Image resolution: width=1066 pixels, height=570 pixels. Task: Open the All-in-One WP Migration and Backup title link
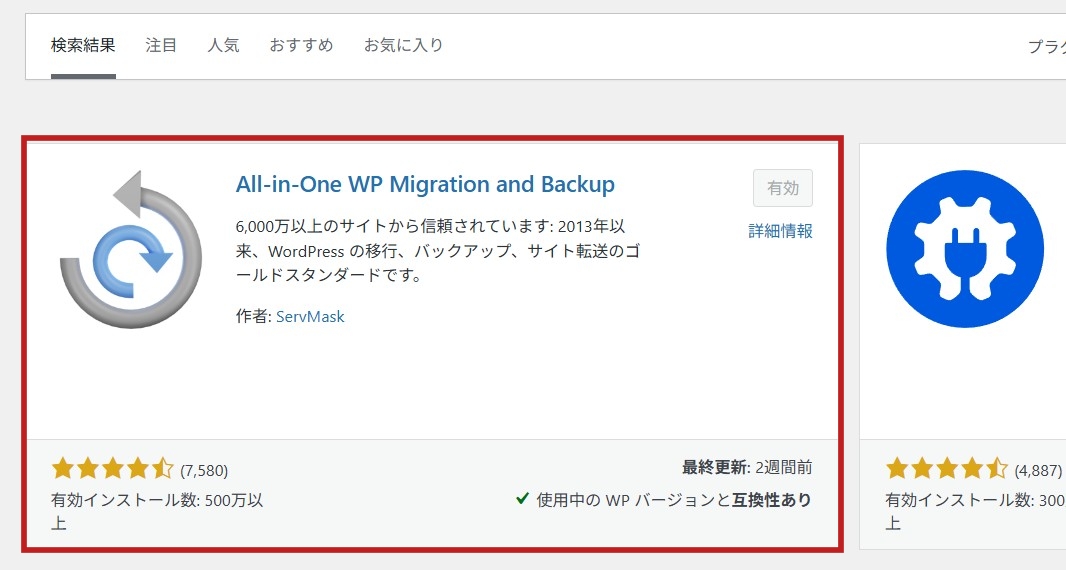pyautogui.click(x=425, y=185)
